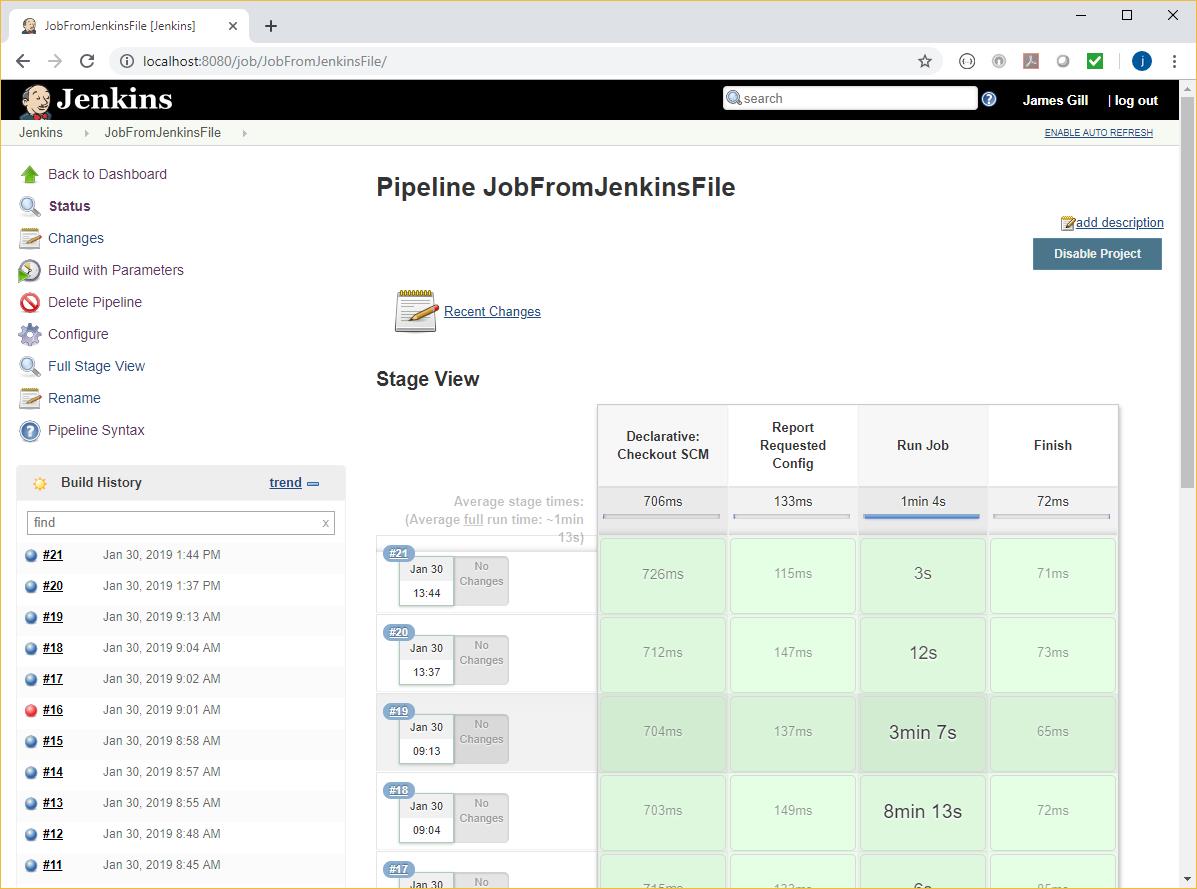Viewport: 1197px width, 889px height.
Task: Click the Run Job average time progress bar
Action: pos(921,517)
